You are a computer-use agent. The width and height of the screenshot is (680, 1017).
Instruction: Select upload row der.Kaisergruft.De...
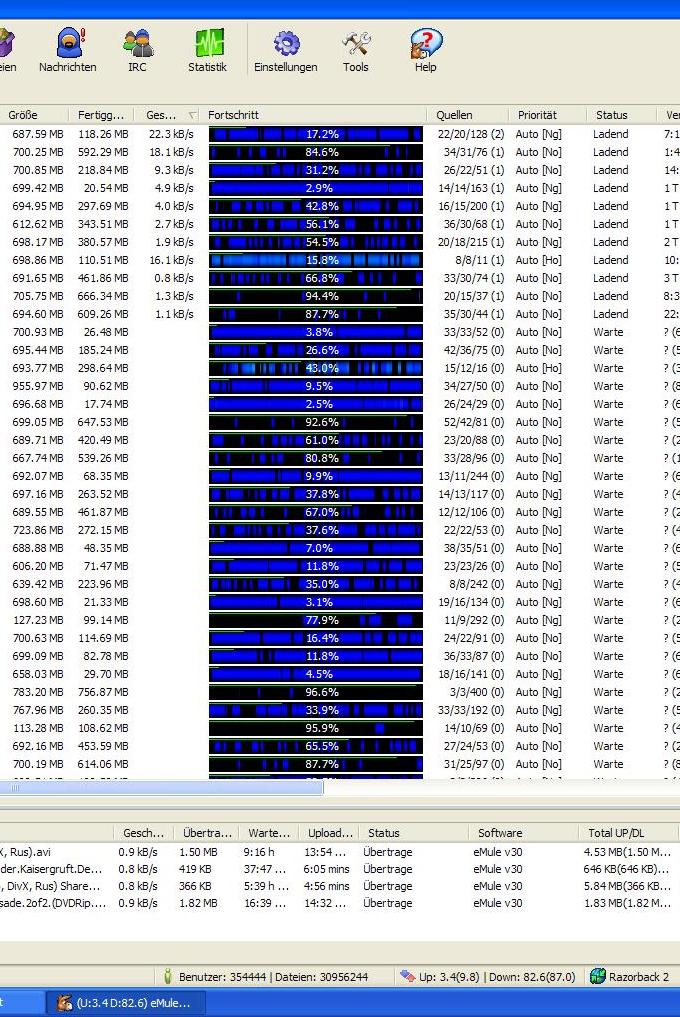[x=51, y=869]
